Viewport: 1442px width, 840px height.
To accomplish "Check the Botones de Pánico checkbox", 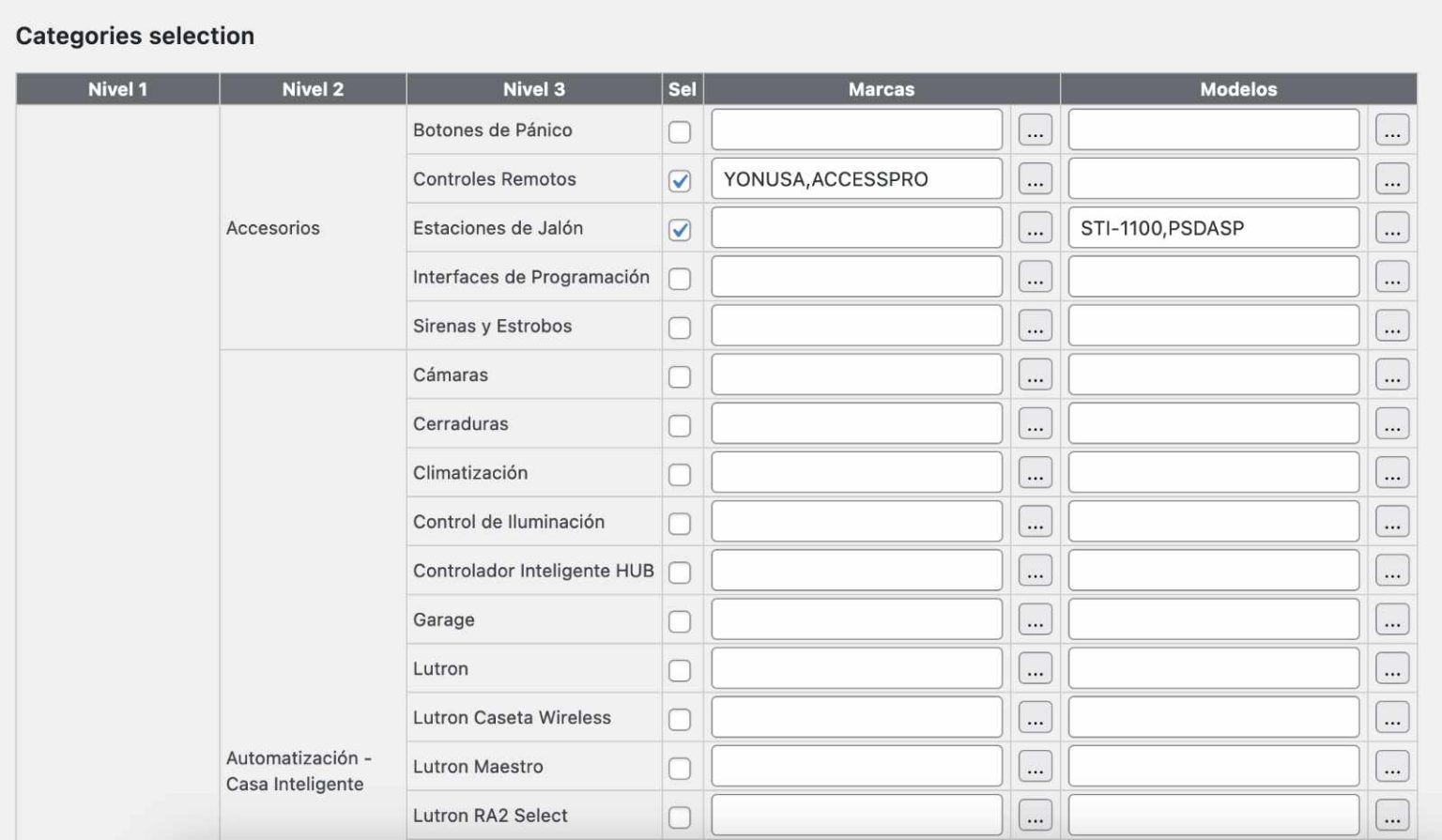I will [680, 131].
